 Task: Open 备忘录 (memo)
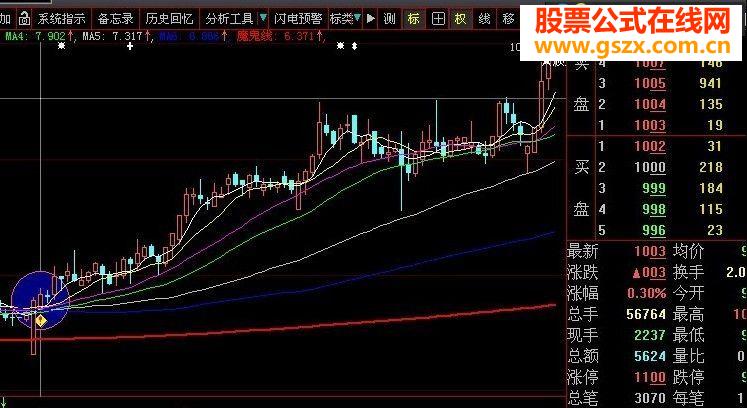tap(115, 19)
